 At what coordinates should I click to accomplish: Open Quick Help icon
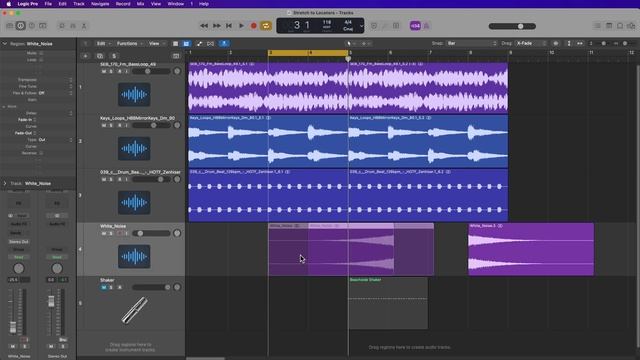(x=32, y=26)
